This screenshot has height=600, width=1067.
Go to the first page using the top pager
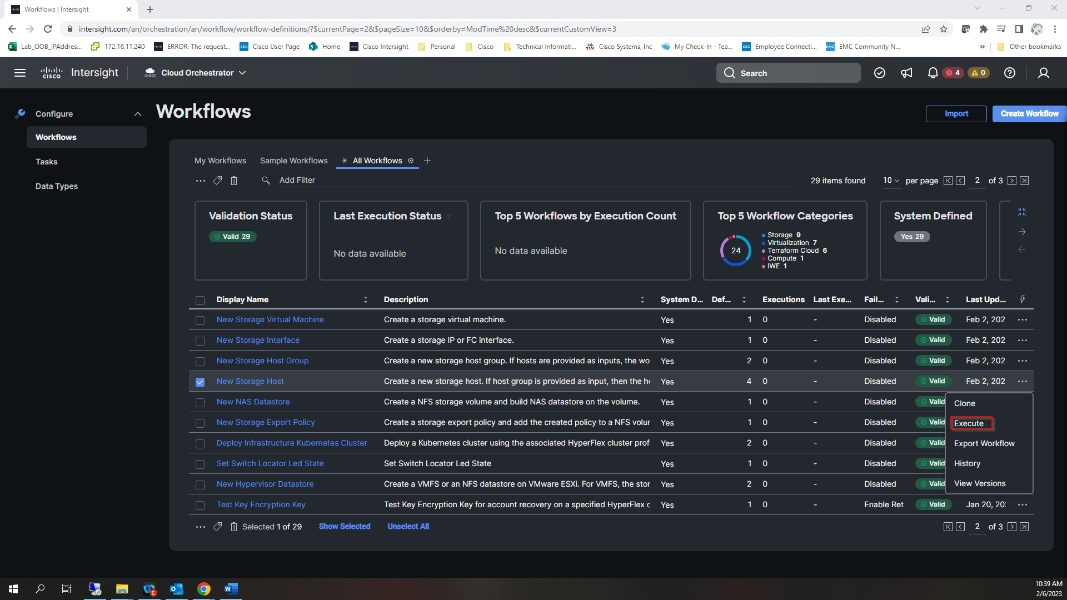(x=948, y=180)
